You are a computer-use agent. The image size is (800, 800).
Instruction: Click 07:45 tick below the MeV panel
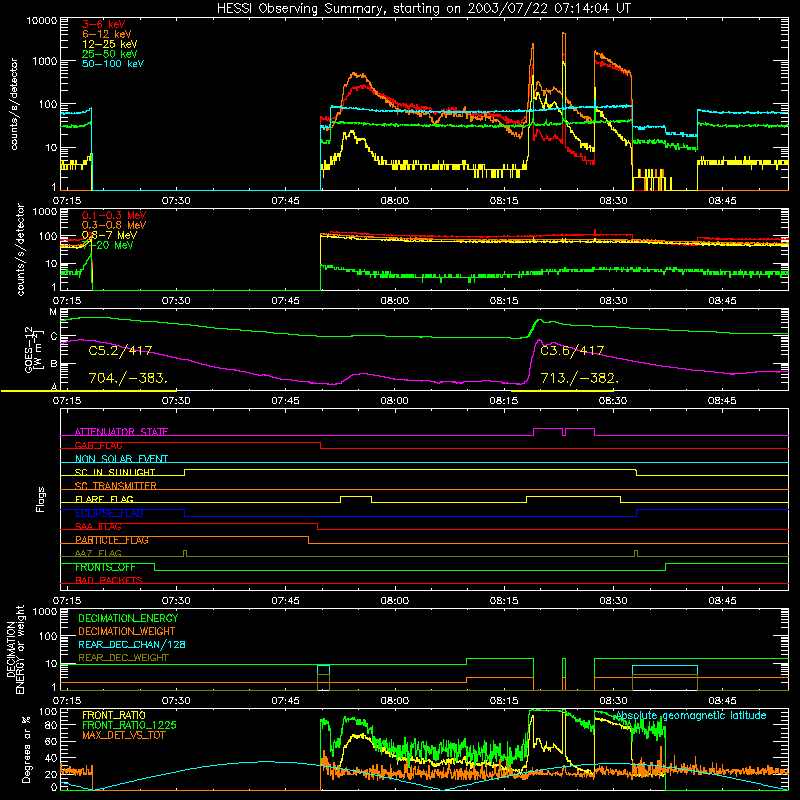[285, 301]
